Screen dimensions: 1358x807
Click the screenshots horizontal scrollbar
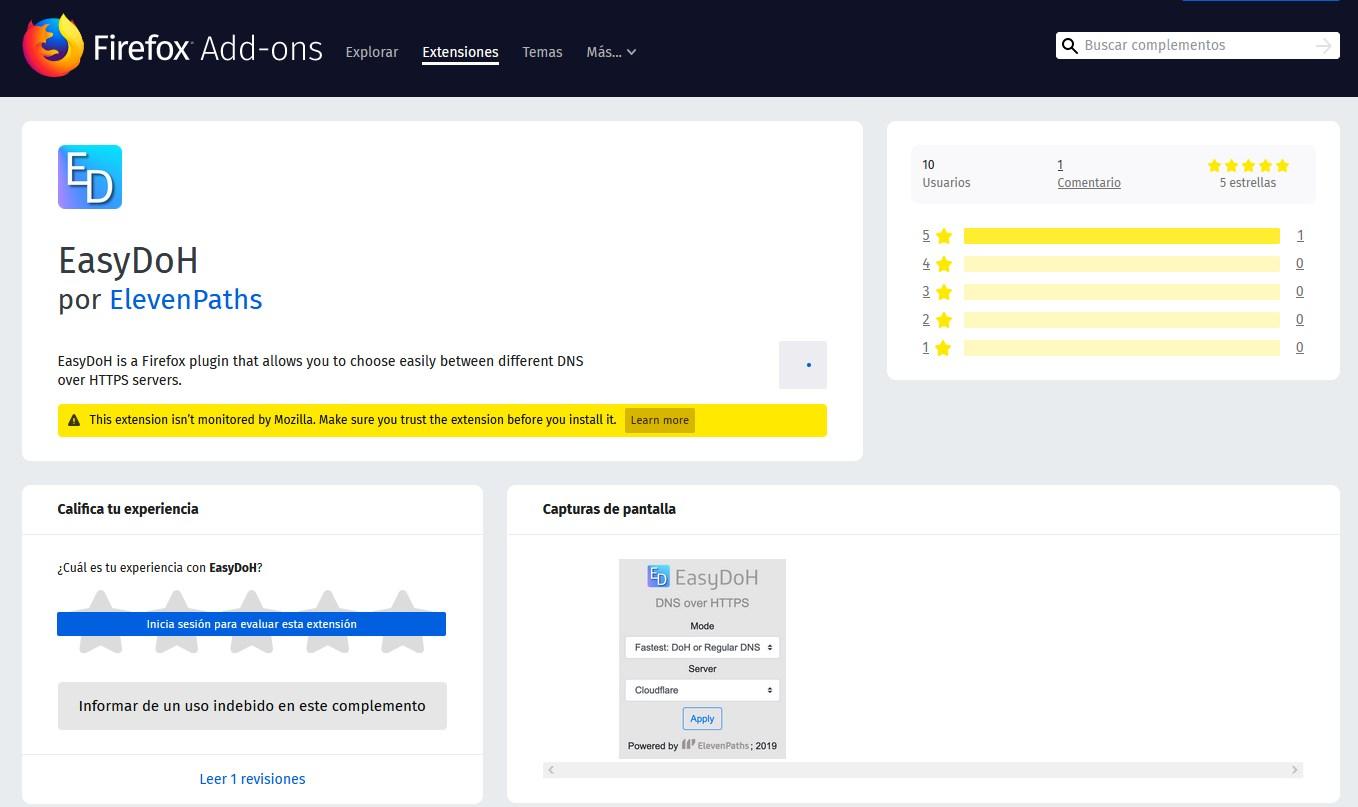click(923, 770)
